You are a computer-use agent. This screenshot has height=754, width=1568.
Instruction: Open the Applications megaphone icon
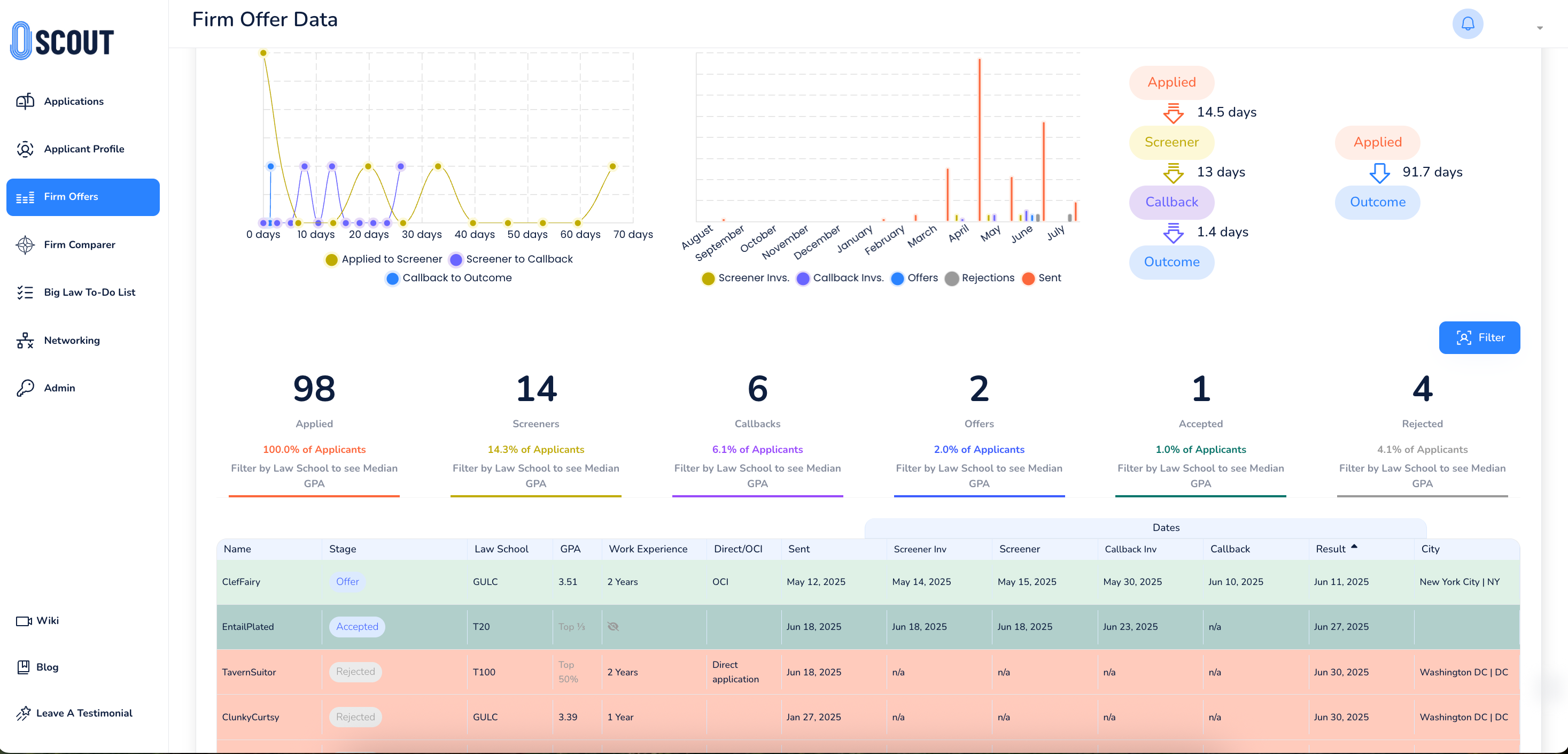coord(25,101)
